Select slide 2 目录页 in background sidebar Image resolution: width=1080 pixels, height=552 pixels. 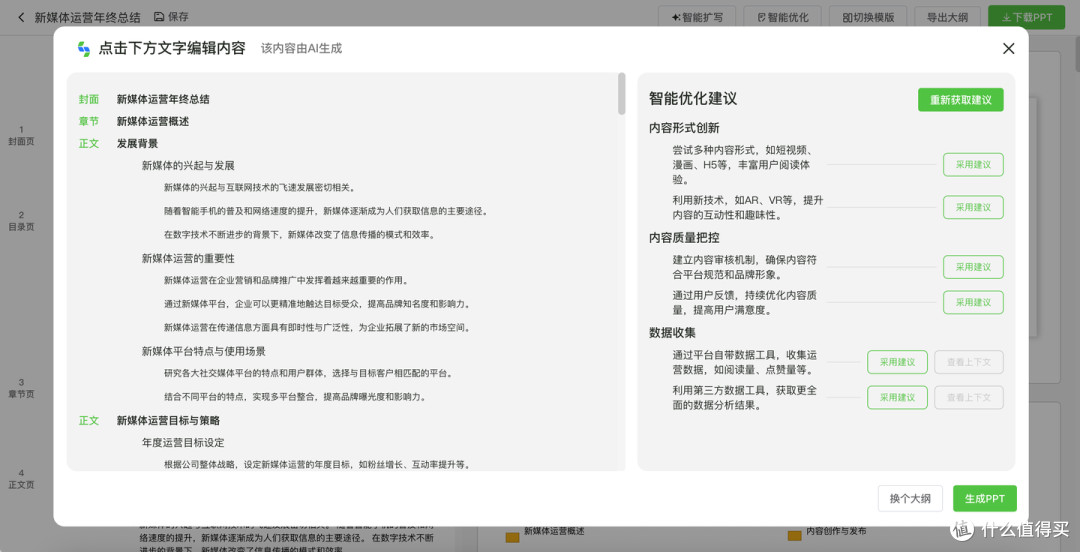(x=21, y=221)
